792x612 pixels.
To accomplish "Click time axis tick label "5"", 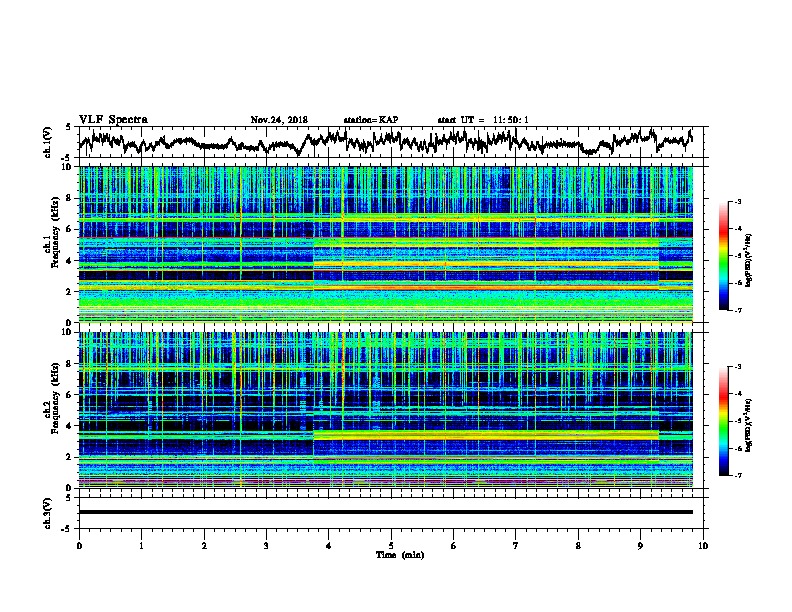I will [391, 546].
